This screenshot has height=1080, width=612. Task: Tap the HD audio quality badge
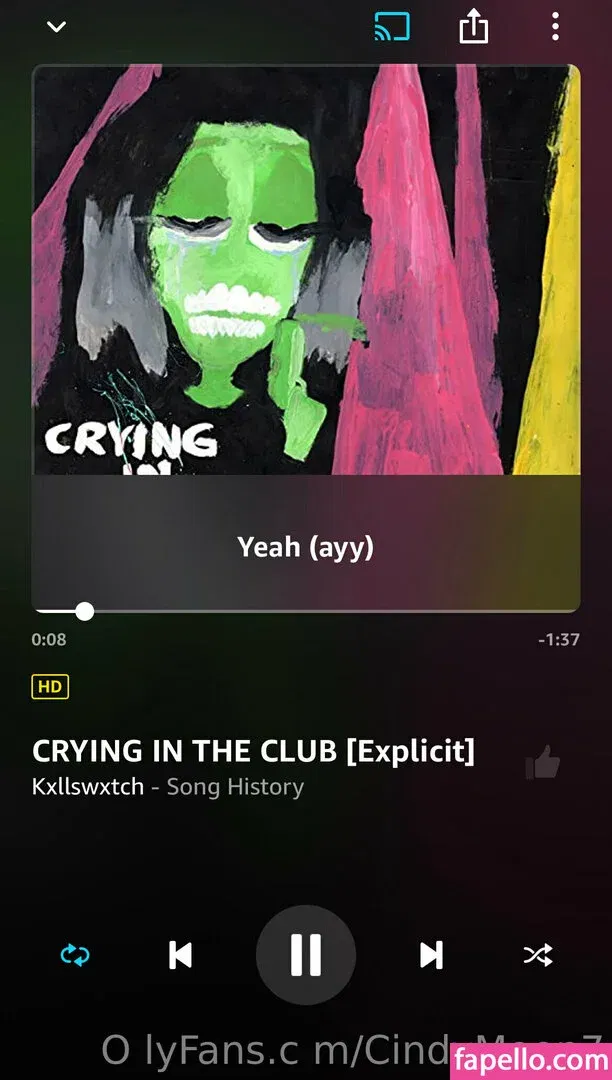point(50,687)
